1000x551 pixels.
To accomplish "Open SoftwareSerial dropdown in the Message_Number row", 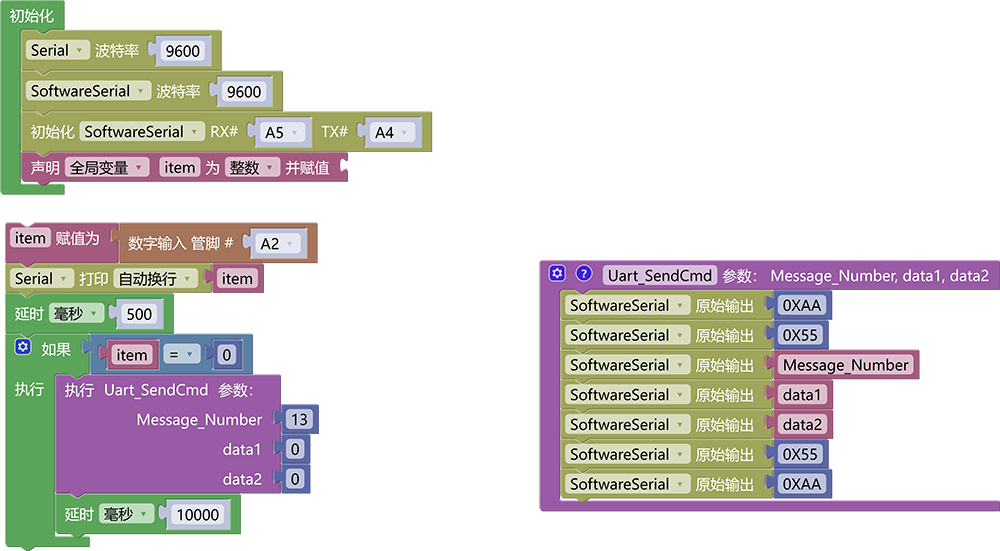I will [628, 365].
